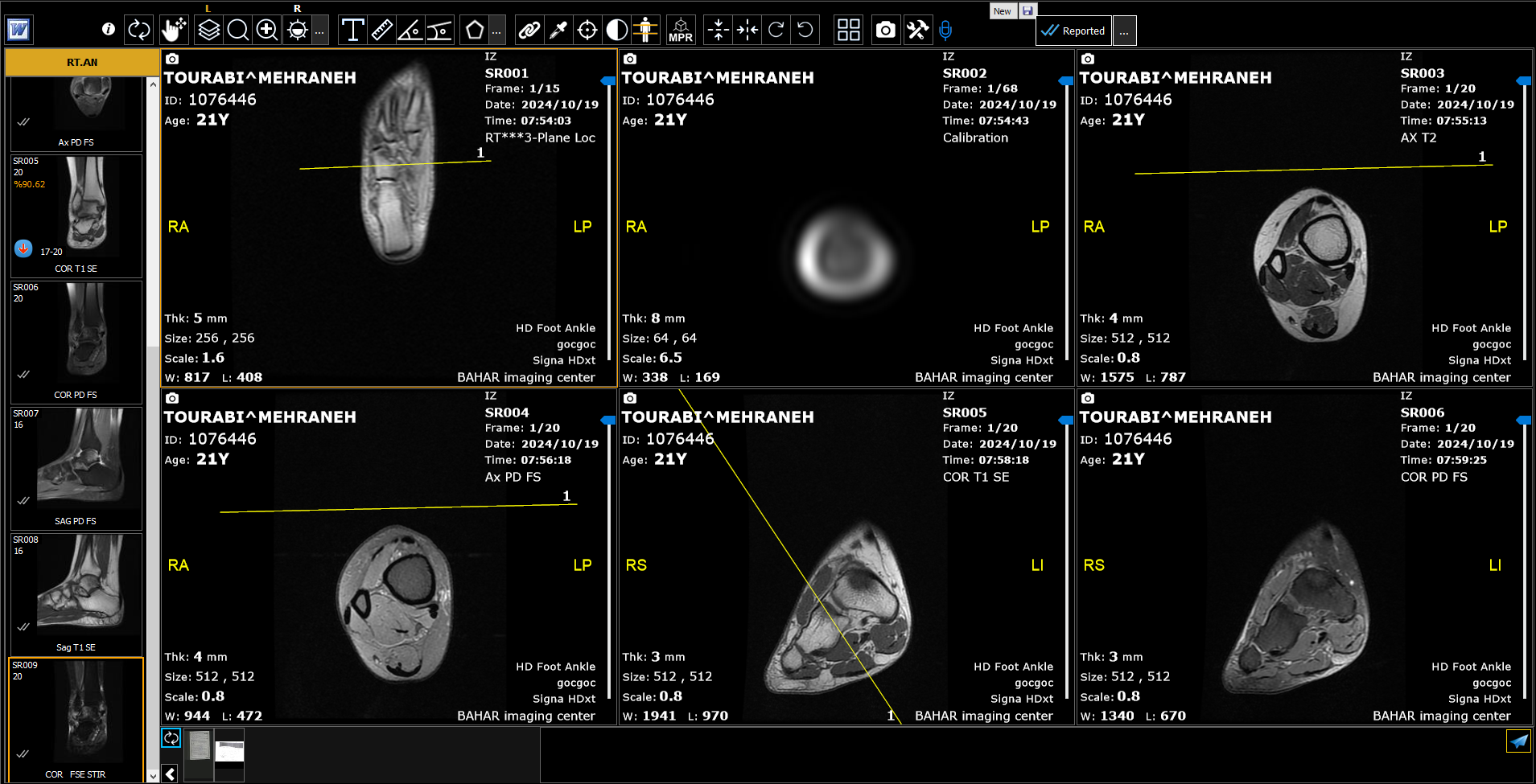Click SR001 viewport frame slider handle

(608, 80)
